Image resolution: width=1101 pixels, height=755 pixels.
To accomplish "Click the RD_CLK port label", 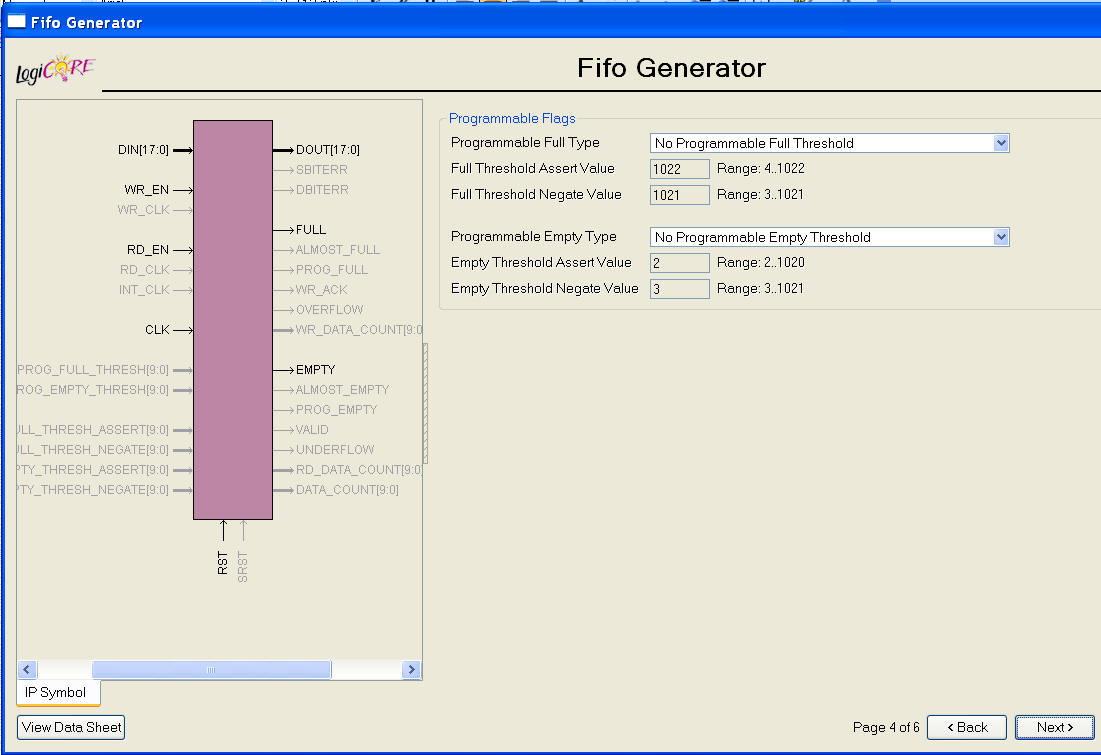I will click(145, 270).
